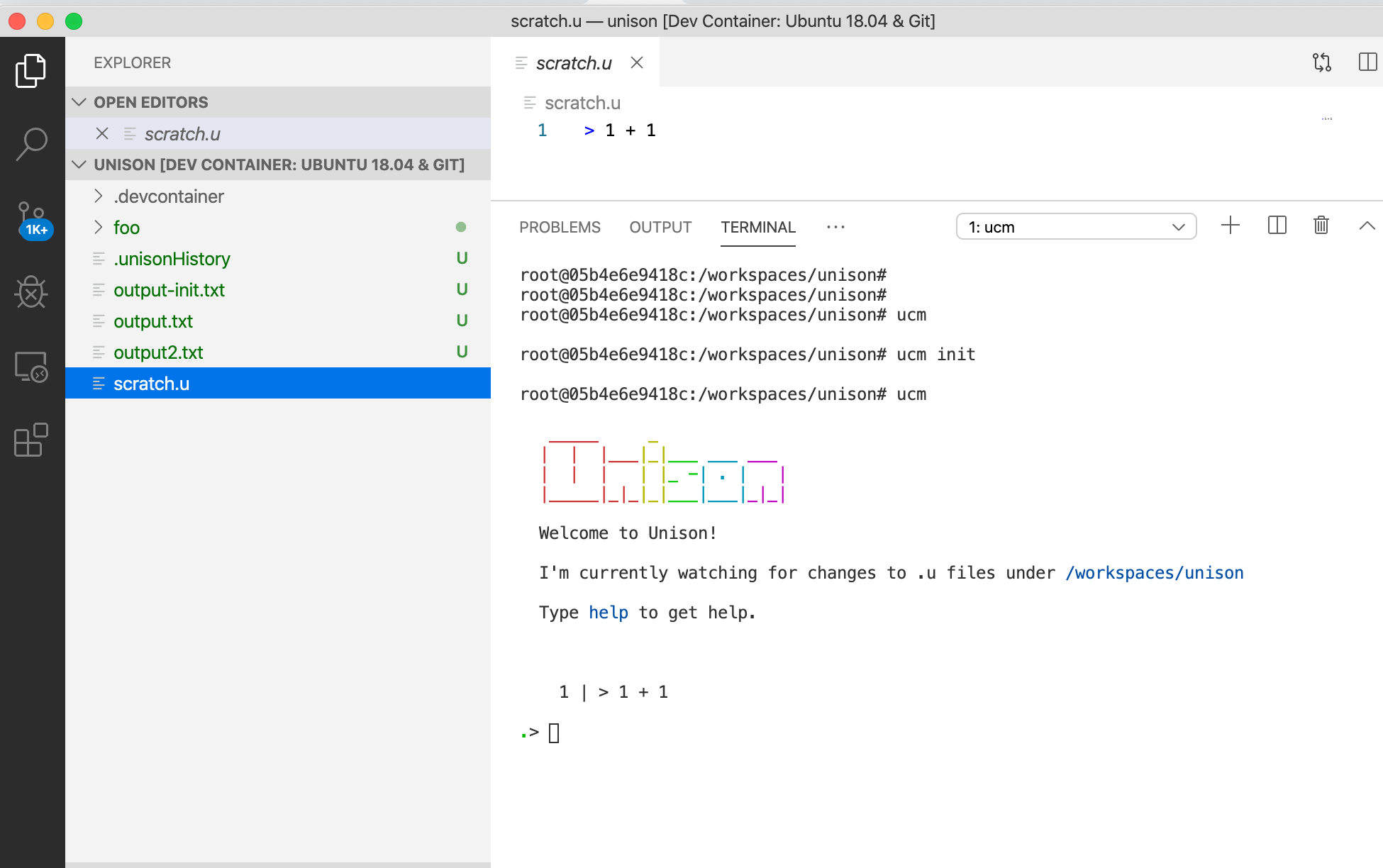Screen dimensions: 1383x868
Task: Open the Extensions view
Action: (30, 441)
